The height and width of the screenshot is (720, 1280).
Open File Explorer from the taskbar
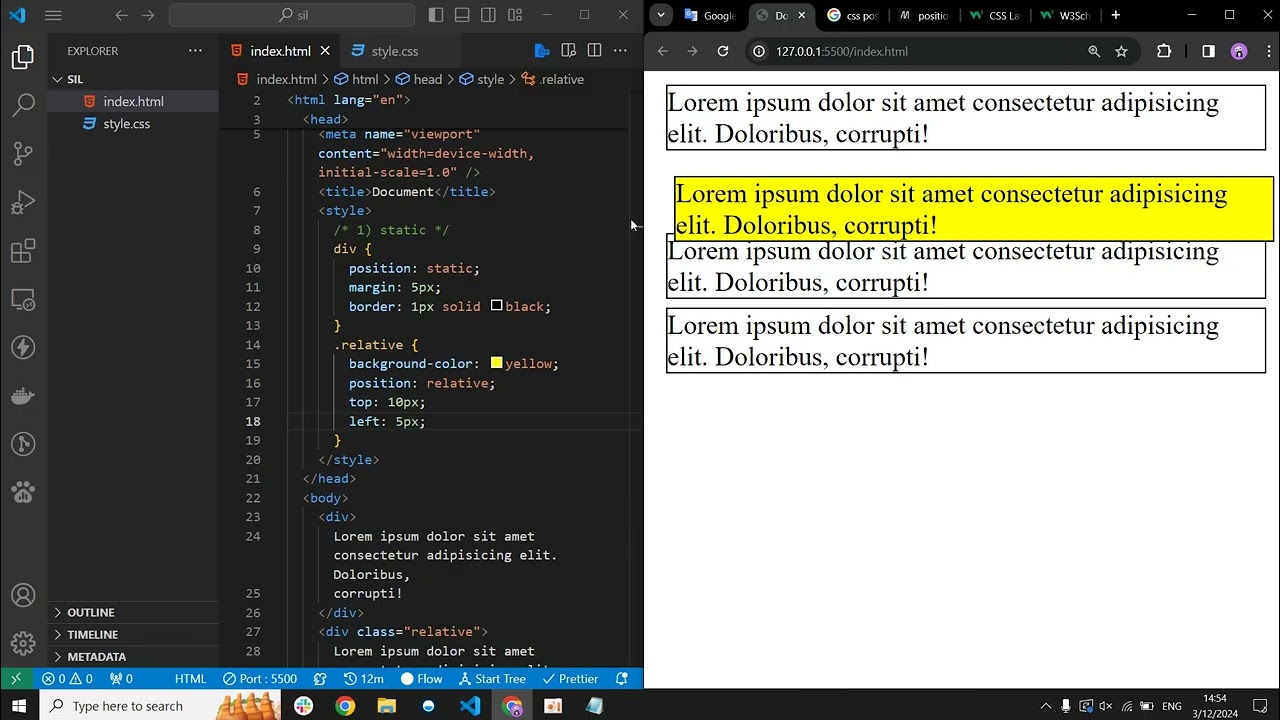387,706
